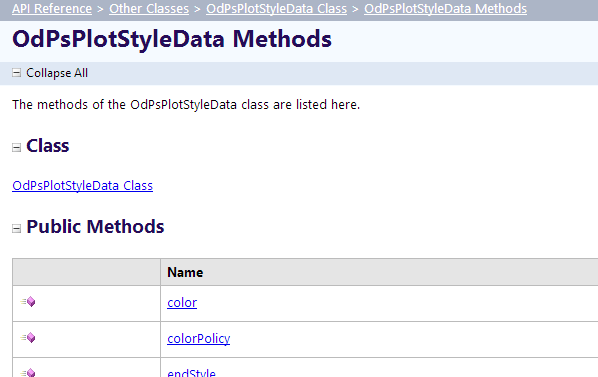This screenshot has height=377, width=598.
Task: Open the API Reference breadcrumb link
Action: click(52, 8)
